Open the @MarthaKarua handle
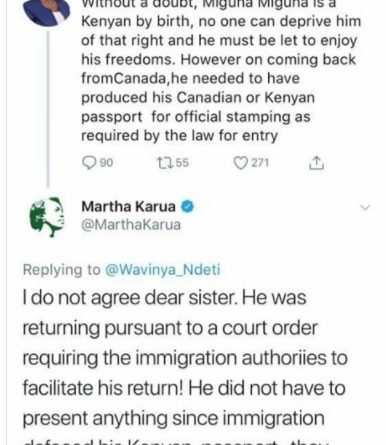 pyautogui.click(x=131, y=225)
